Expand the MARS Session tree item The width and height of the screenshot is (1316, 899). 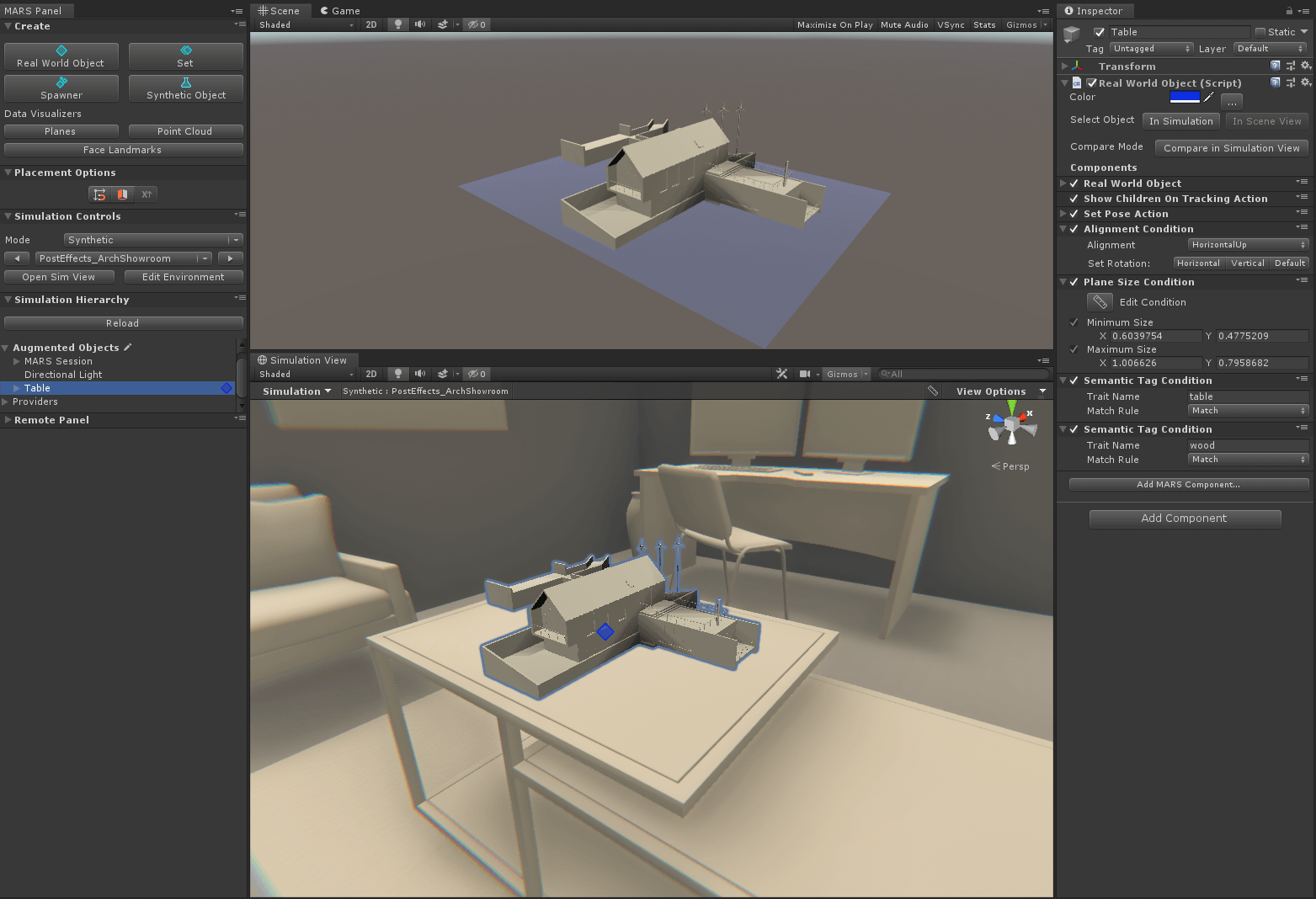[x=16, y=361]
